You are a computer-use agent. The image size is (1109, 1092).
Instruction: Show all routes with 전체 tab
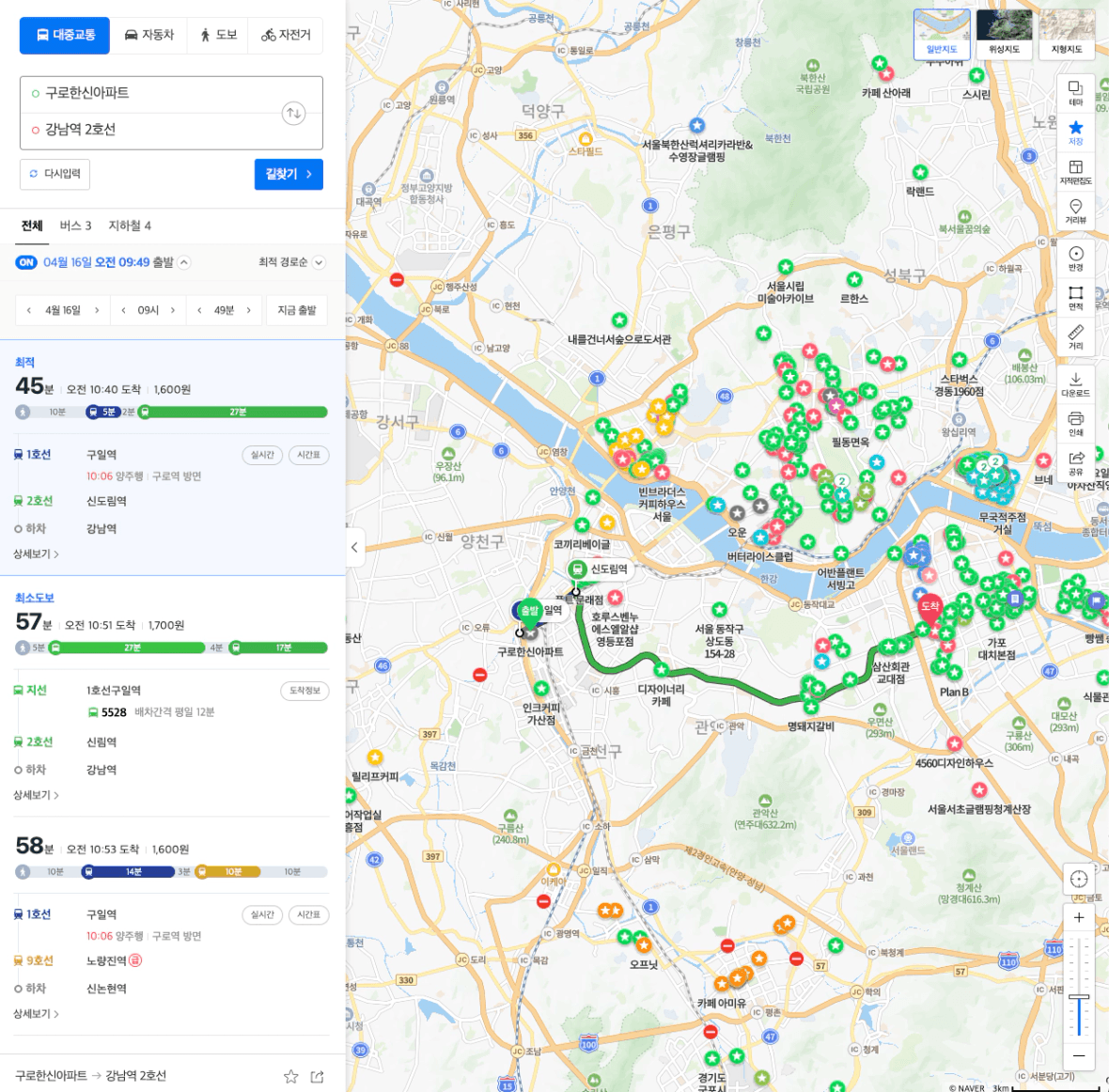pos(32,226)
